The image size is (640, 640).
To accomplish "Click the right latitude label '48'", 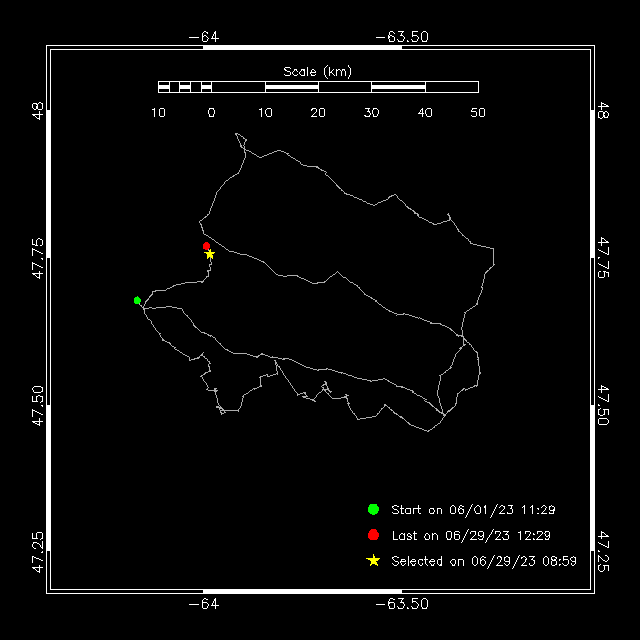I will coord(603,111).
